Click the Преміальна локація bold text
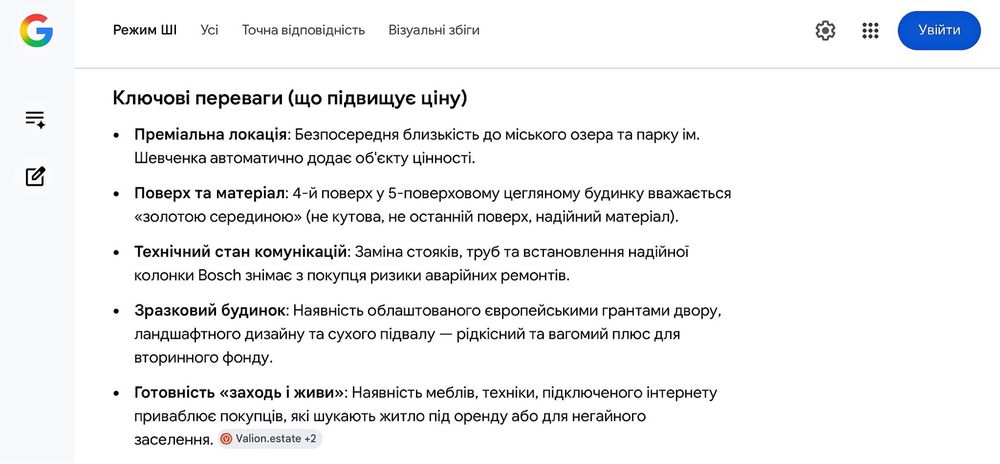 pos(210,135)
